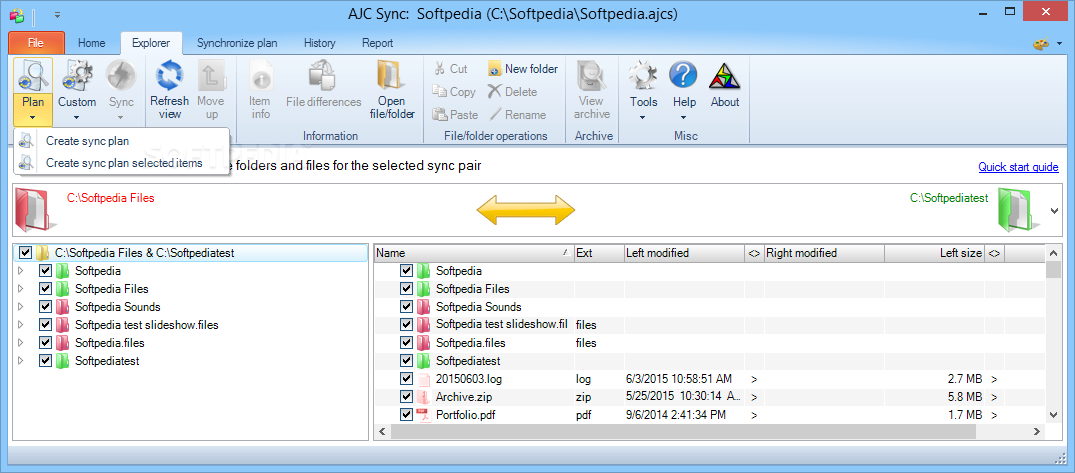Click the Paste clipboard icon
1075x473 pixels.
[x=439, y=114]
